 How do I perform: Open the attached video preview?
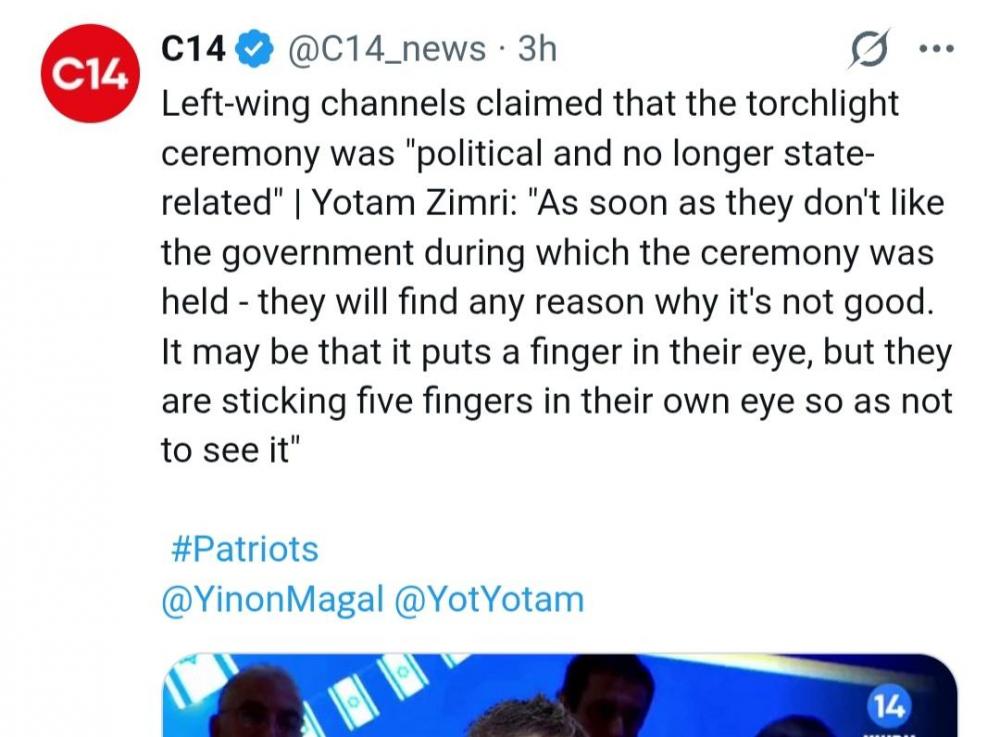pos(560,700)
